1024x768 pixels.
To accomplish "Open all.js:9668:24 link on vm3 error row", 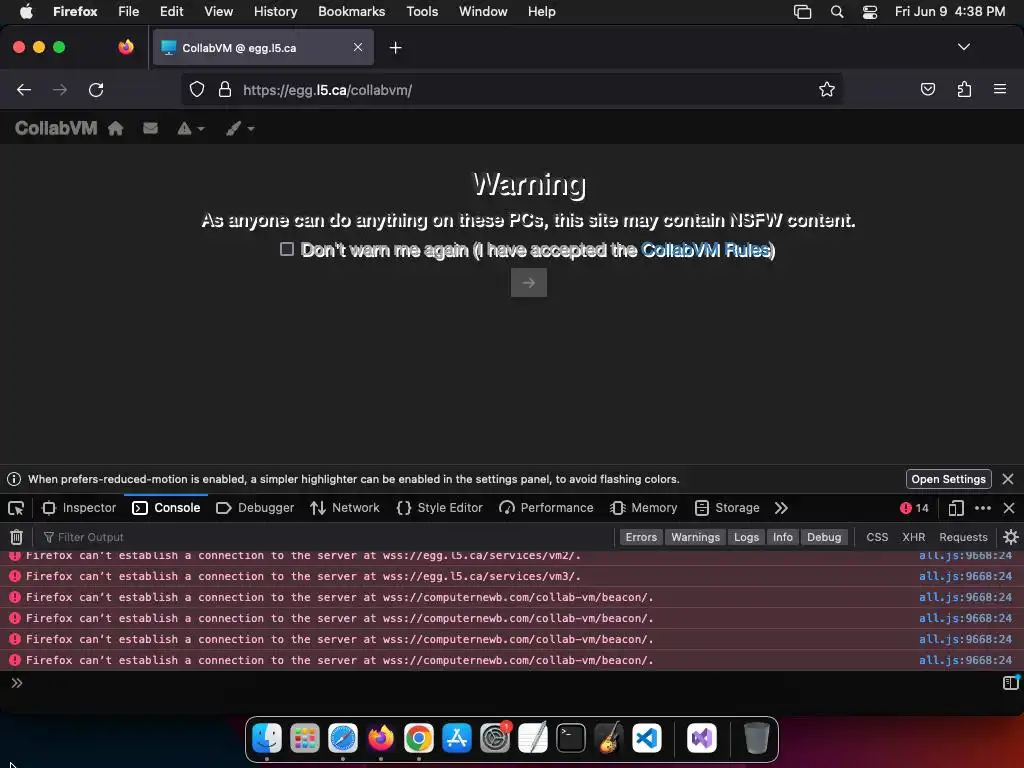I will pos(965,576).
